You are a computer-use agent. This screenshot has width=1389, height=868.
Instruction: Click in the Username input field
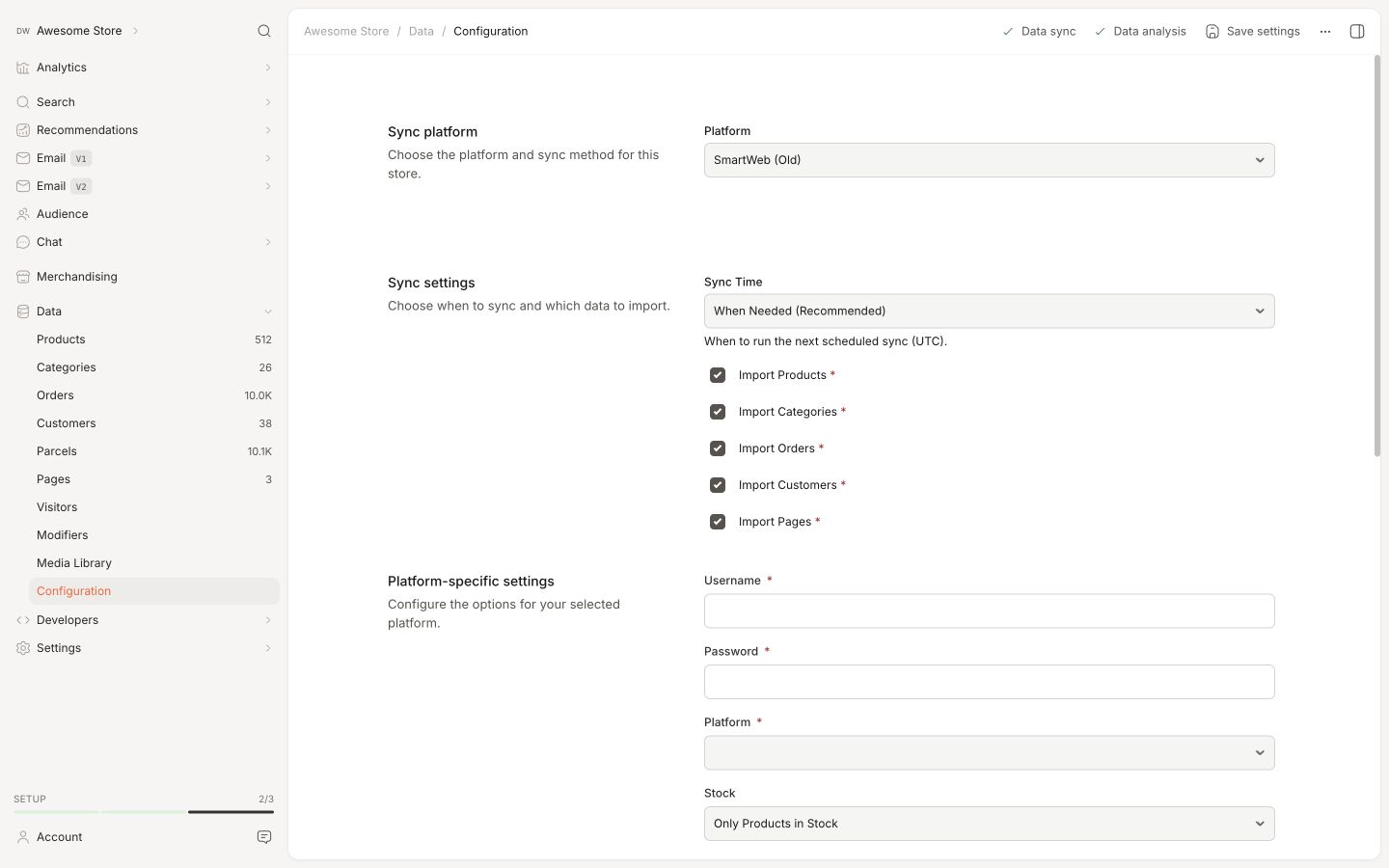tap(989, 611)
